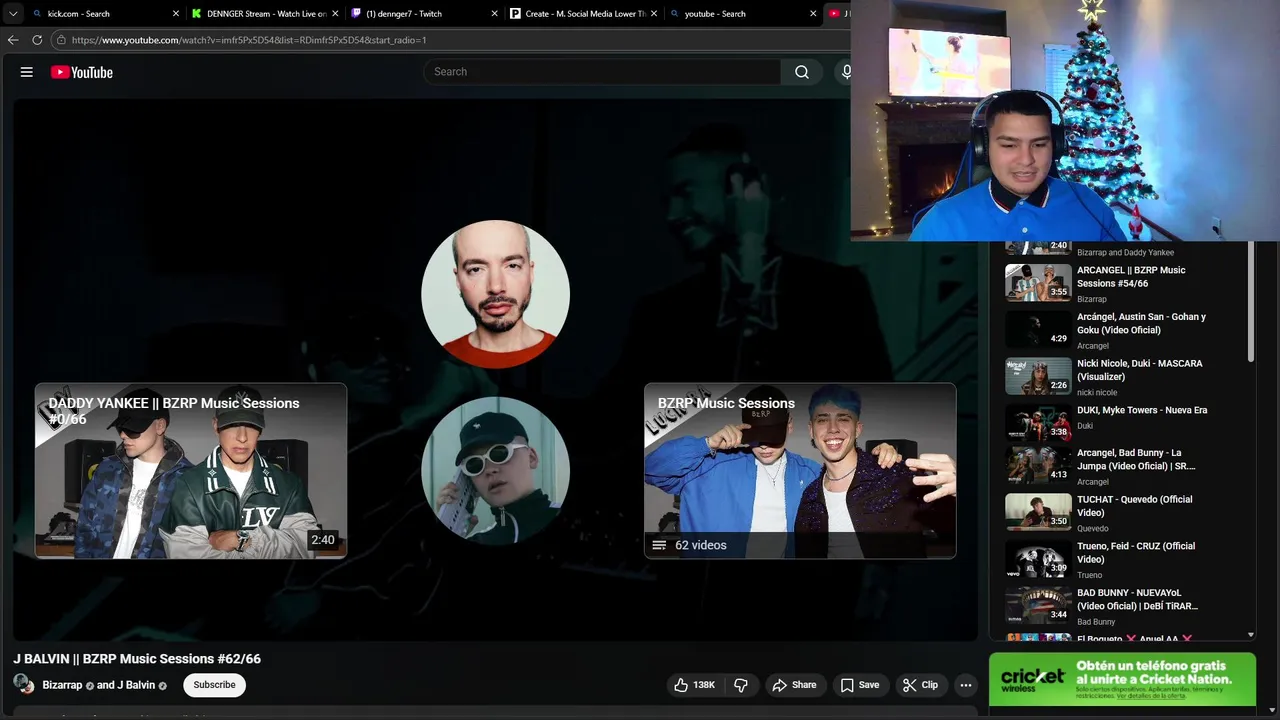Open BZRP Music Sessions playlist end card

pos(800,471)
